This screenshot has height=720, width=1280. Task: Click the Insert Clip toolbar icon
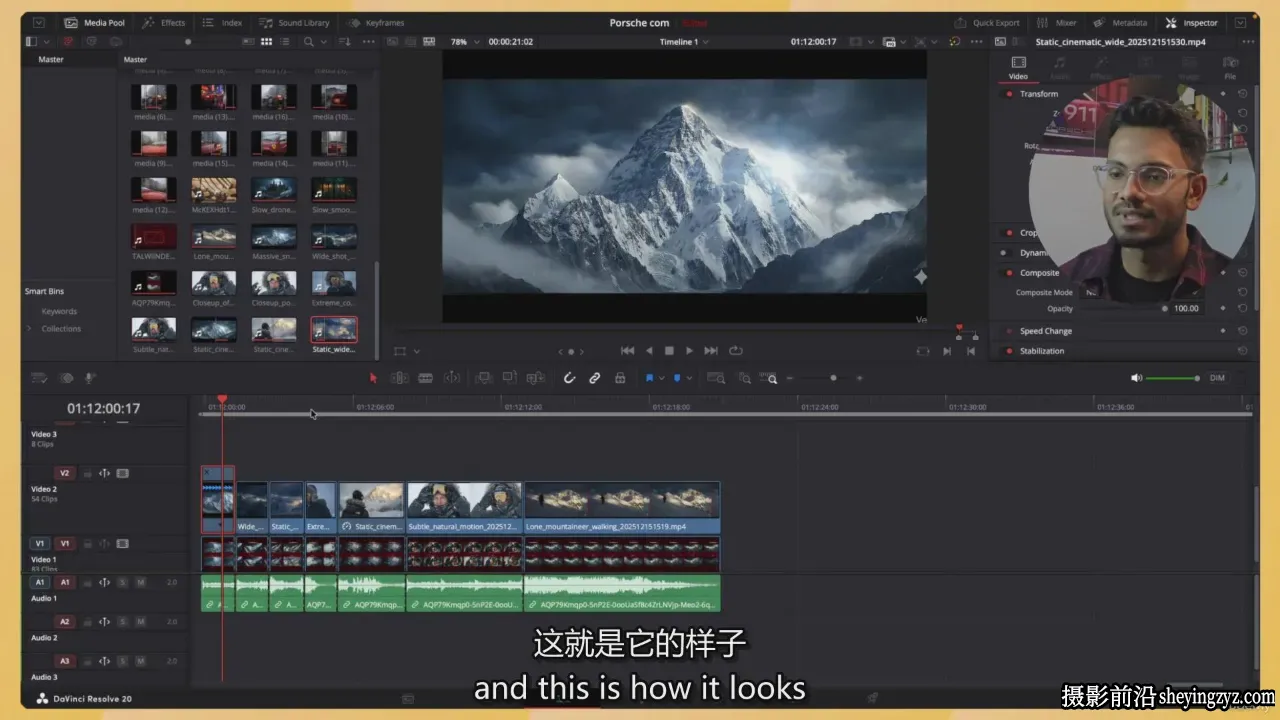pyautogui.click(x=484, y=378)
